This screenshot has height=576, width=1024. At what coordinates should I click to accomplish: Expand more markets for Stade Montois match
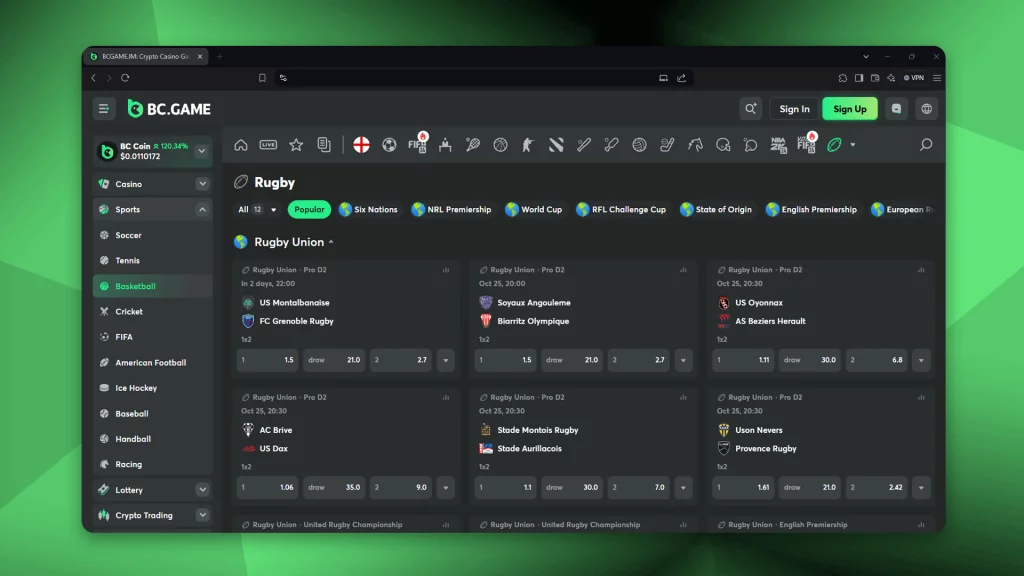(x=684, y=487)
